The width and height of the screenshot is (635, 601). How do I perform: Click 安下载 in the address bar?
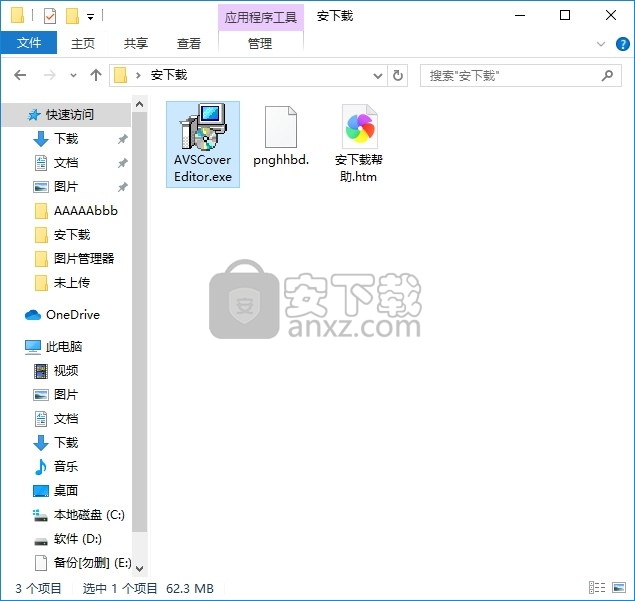pyautogui.click(x=169, y=75)
